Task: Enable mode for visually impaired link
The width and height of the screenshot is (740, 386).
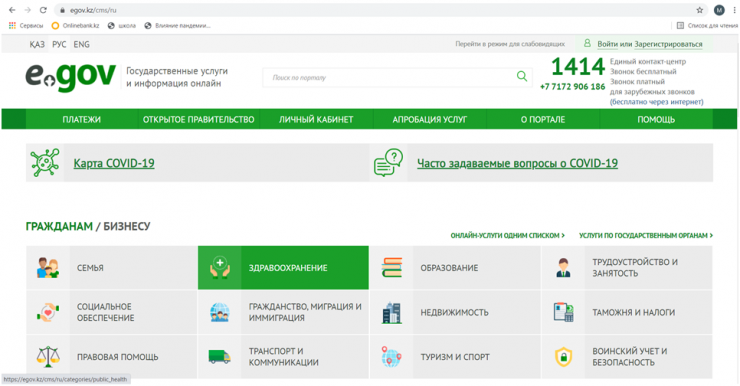Action: coord(510,44)
